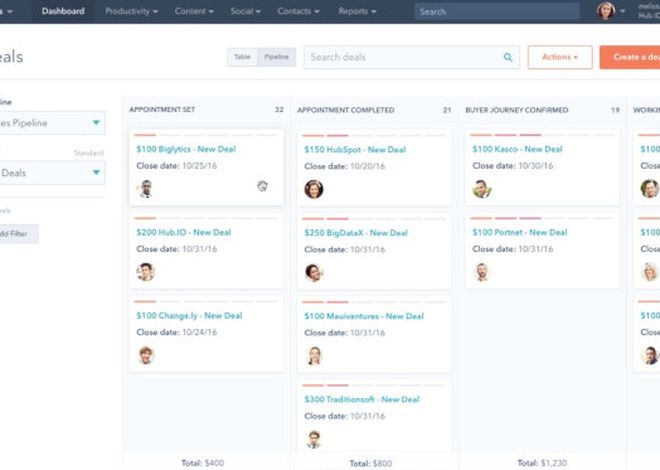Screen dimensions: 660x470
Task: Open the Deals view dropdown
Action: (x=51, y=173)
